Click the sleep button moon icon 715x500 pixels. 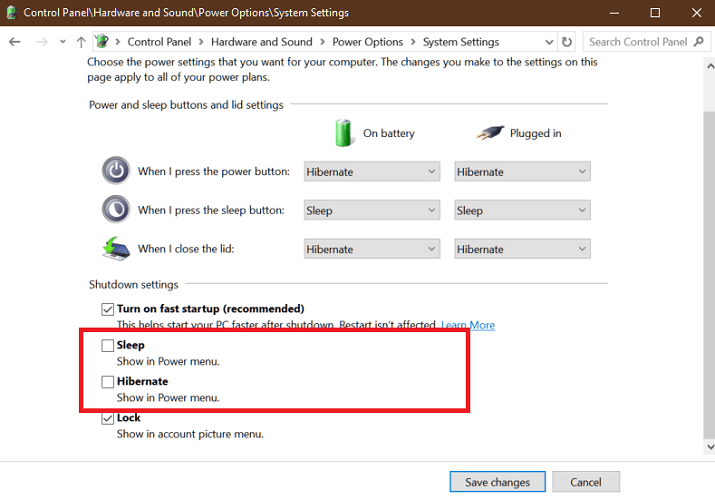click(x=116, y=209)
